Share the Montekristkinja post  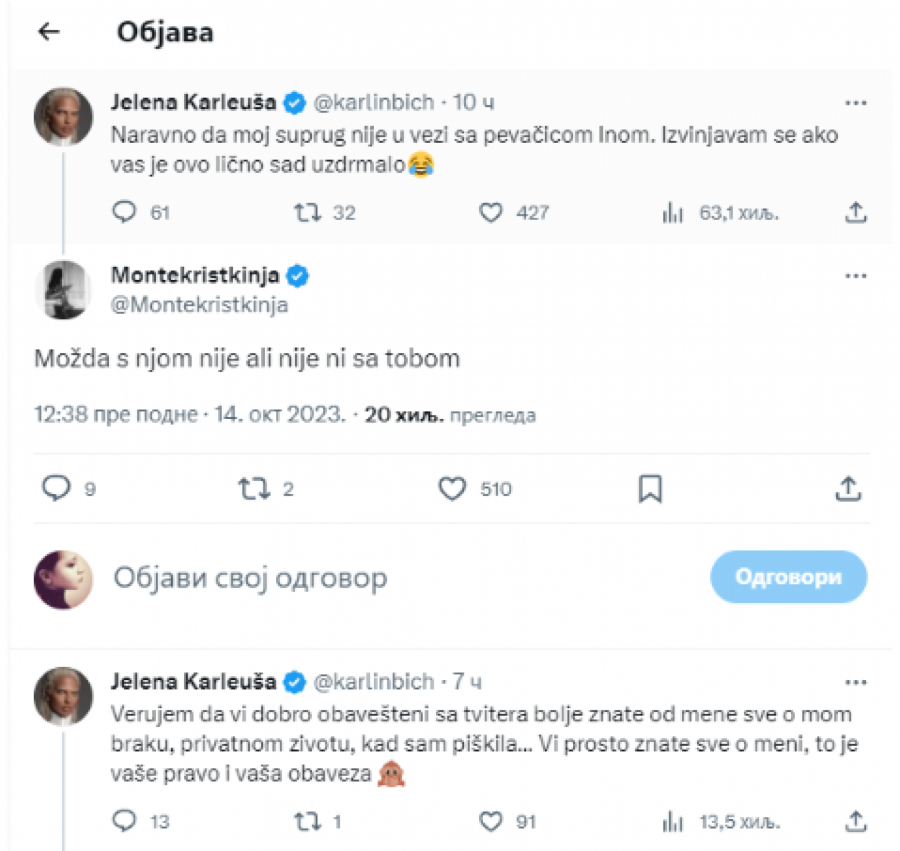click(848, 488)
